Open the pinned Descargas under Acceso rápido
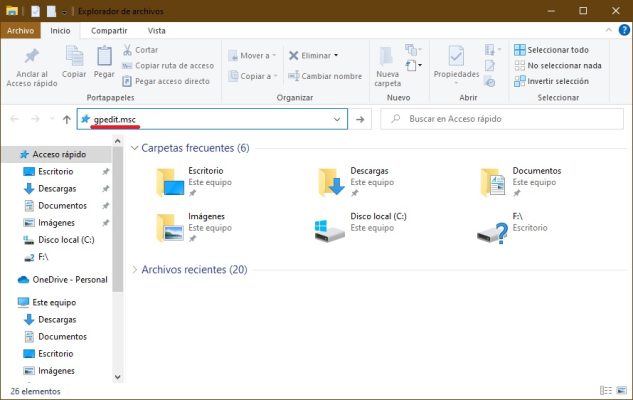Viewport: 633px width, 400px height. [57, 188]
